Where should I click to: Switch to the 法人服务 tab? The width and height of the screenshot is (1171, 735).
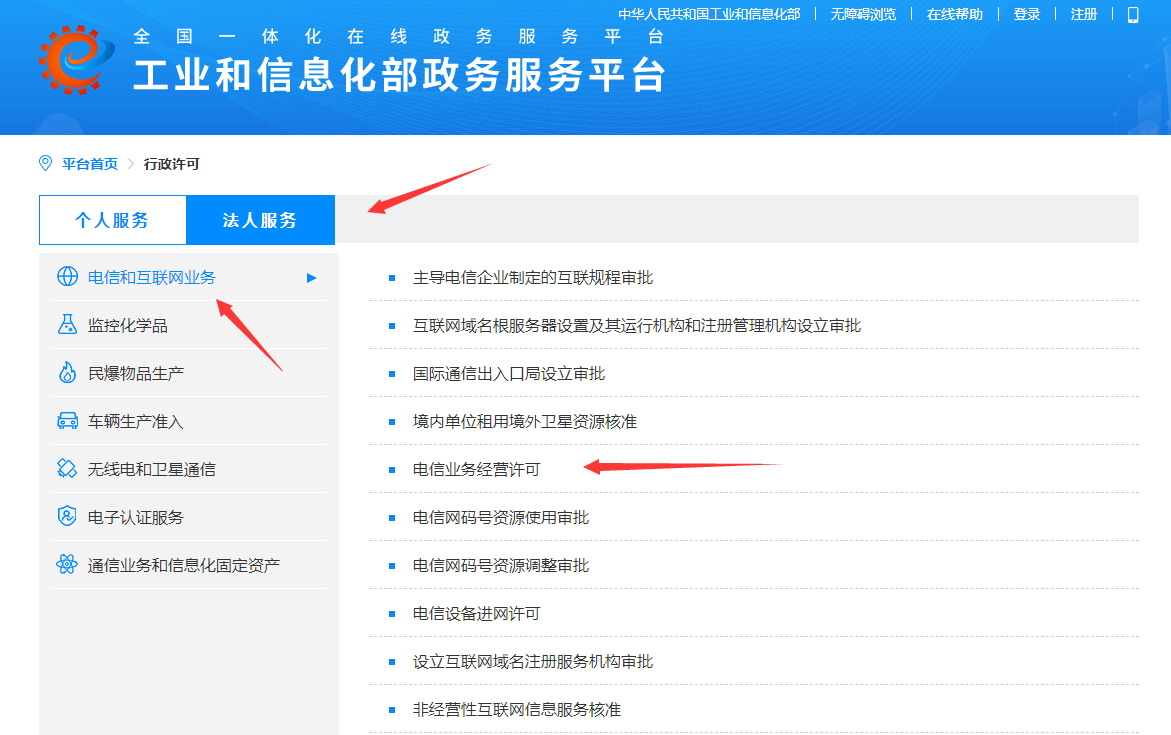coord(260,220)
